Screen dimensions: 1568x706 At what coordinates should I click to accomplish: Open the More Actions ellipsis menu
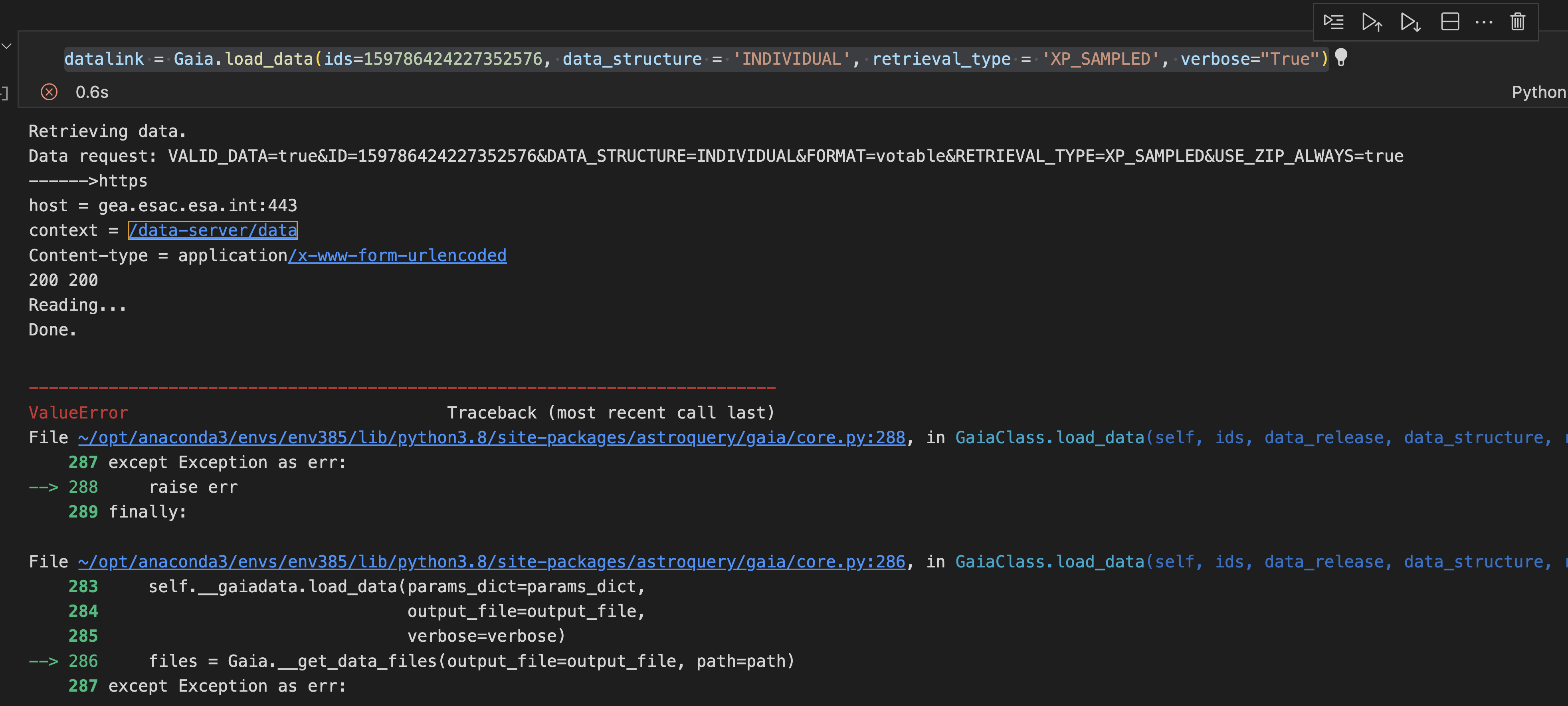[x=1484, y=22]
